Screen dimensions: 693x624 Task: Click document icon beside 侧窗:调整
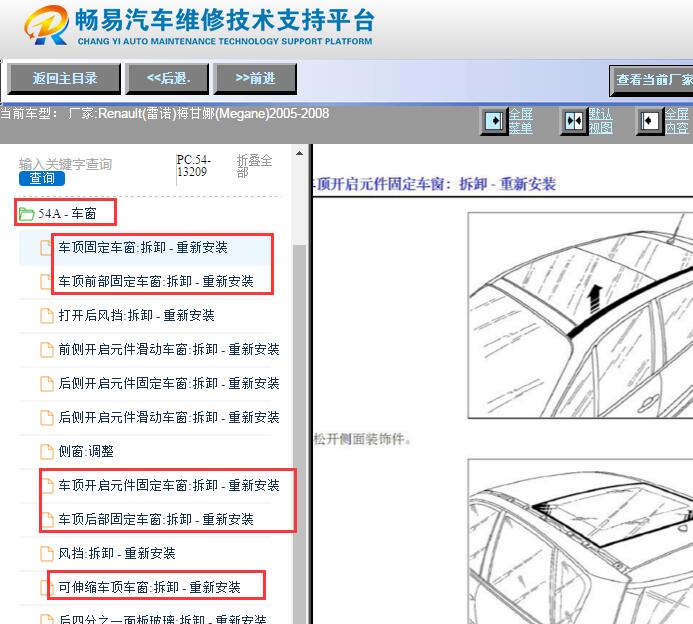click(x=46, y=452)
